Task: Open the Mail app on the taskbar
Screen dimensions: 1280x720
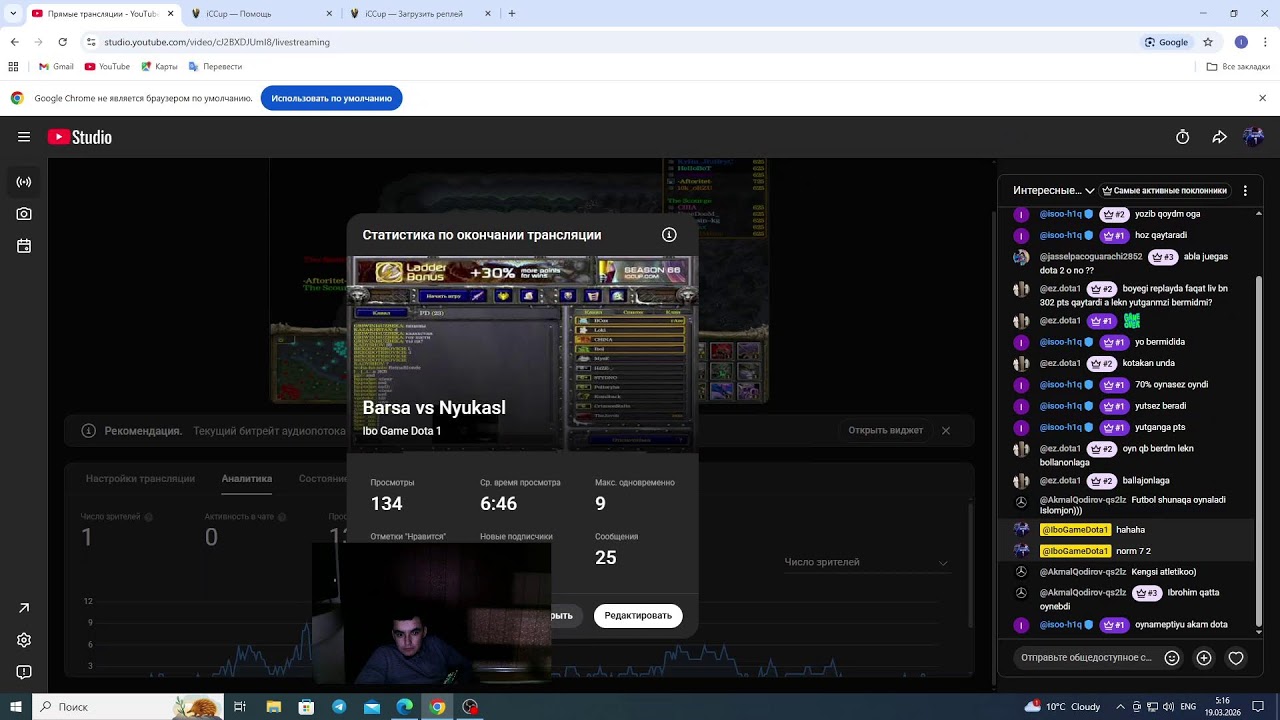Action: point(372,707)
